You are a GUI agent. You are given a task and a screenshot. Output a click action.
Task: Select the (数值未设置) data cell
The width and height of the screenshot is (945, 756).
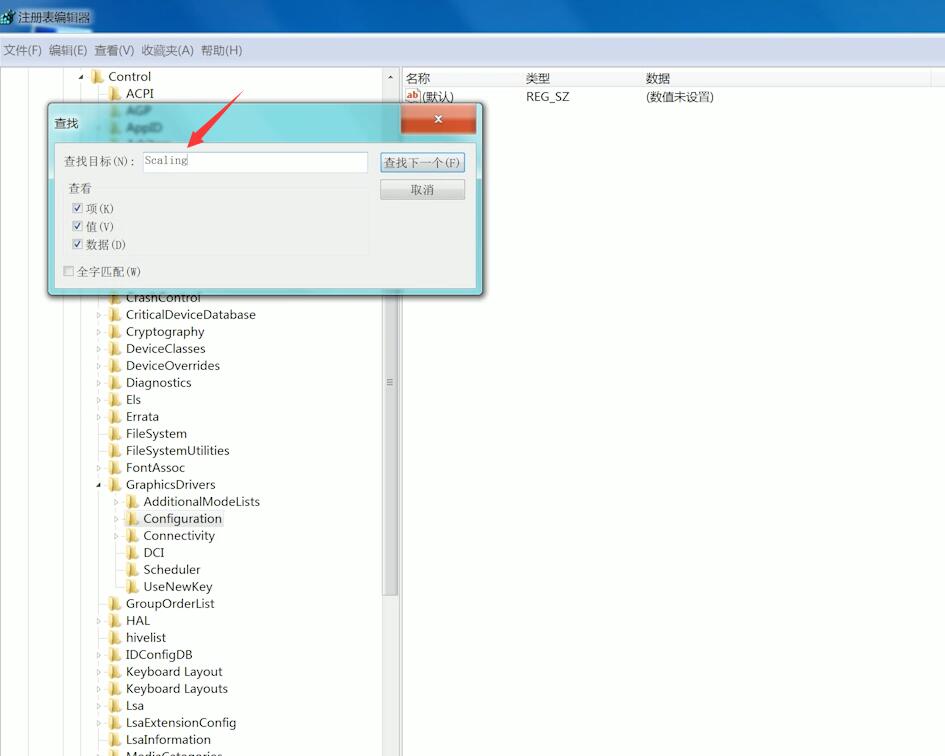click(x=679, y=97)
